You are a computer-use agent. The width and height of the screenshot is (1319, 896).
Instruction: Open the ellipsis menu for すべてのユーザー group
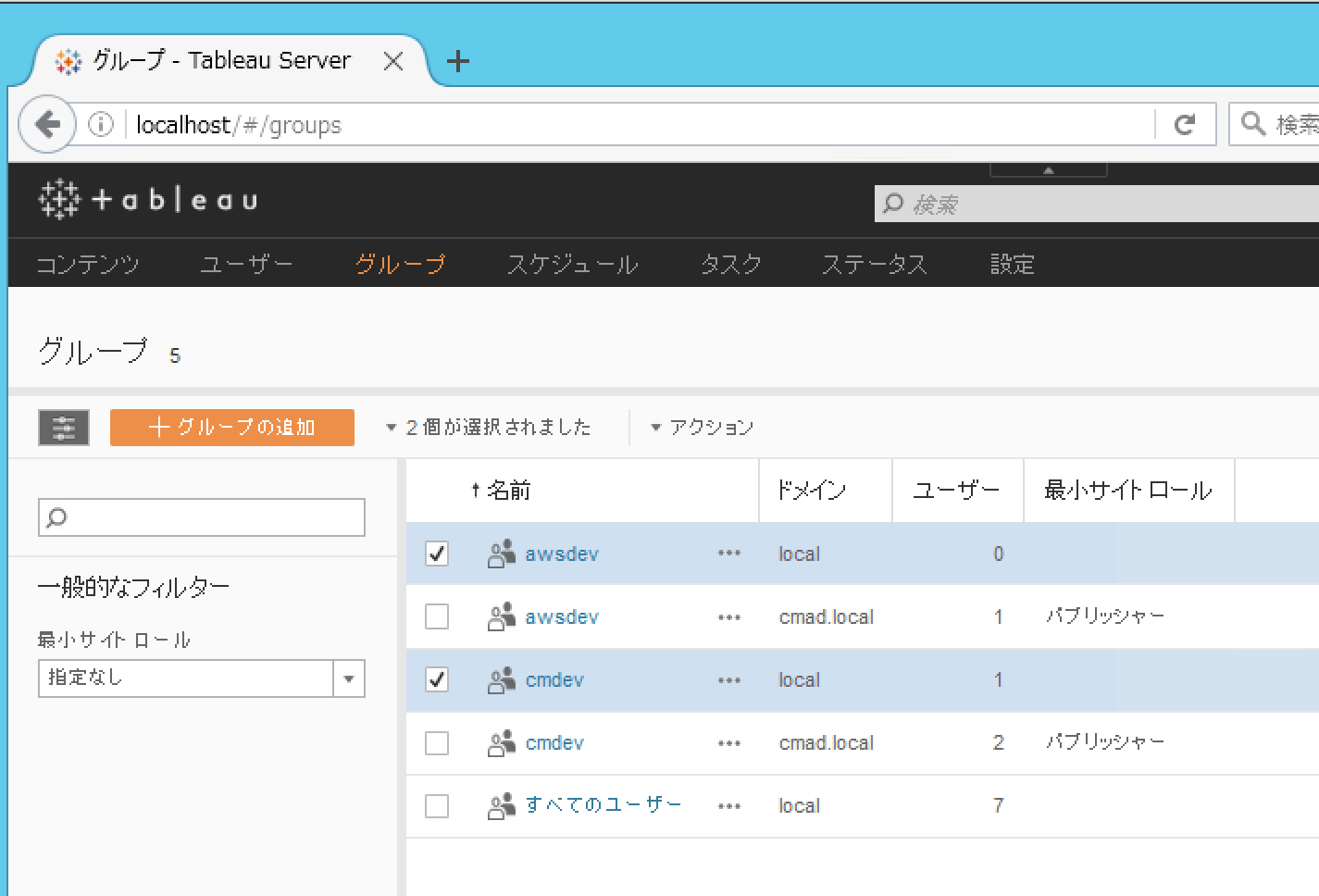[728, 806]
